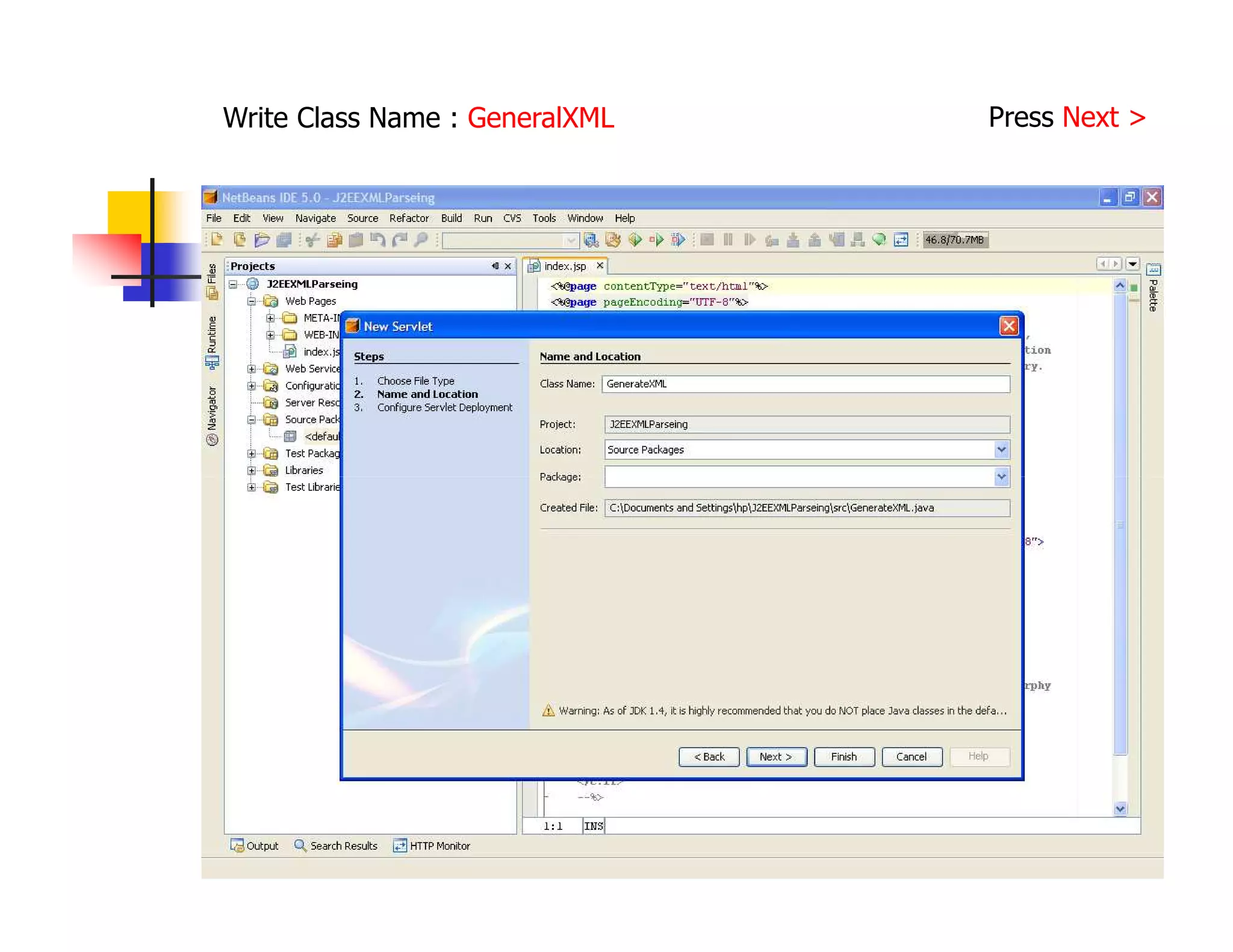This screenshot has height=952, width=1233.
Task: Click the Clean and Build Main Project icon
Action: click(x=613, y=240)
